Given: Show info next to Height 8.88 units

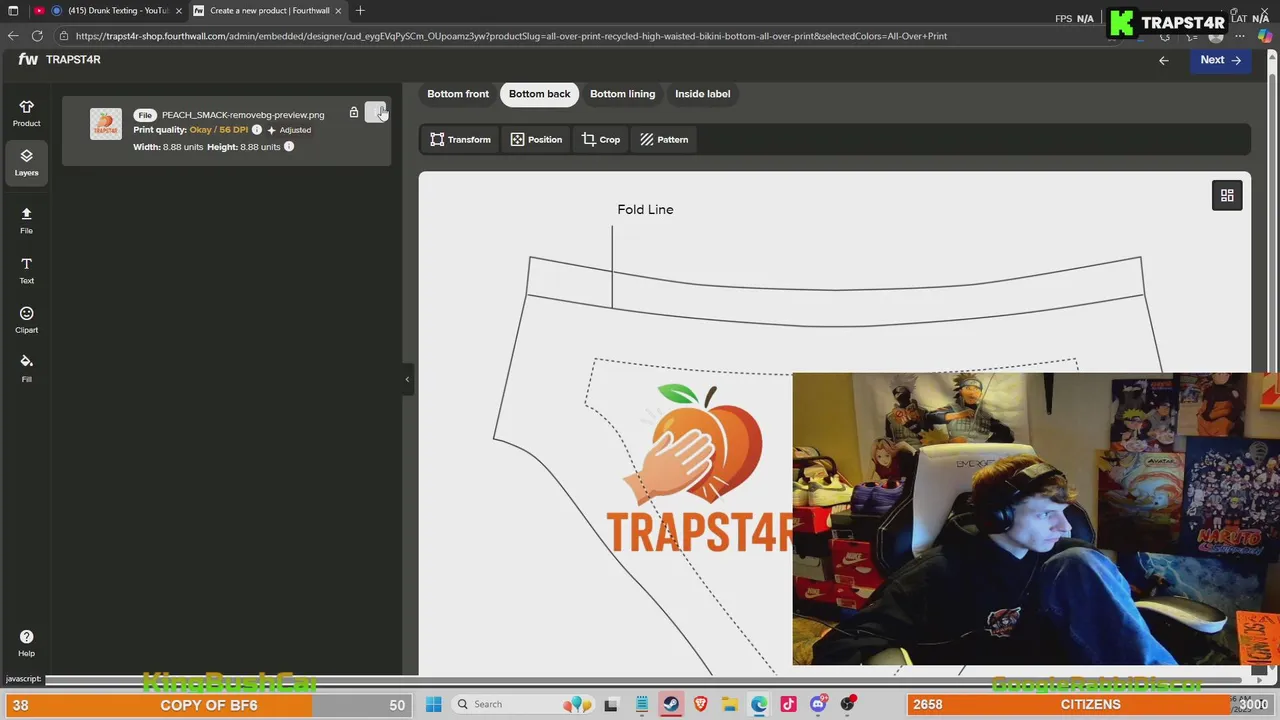Looking at the screenshot, I should coord(289,147).
